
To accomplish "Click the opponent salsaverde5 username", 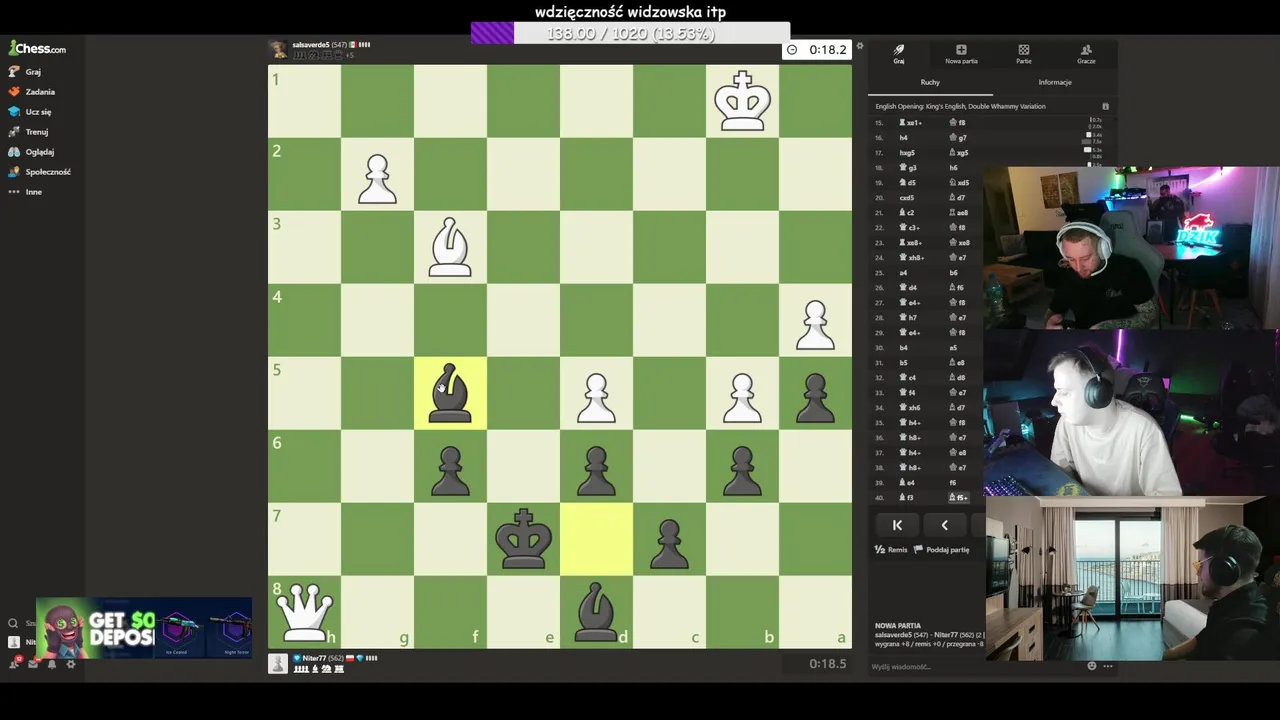I will [311, 45].
